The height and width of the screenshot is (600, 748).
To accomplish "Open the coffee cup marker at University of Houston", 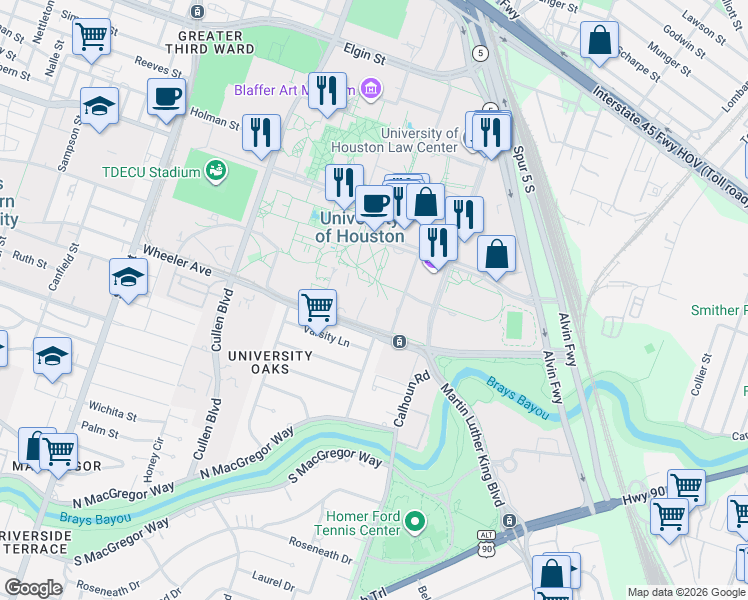I will [374, 204].
